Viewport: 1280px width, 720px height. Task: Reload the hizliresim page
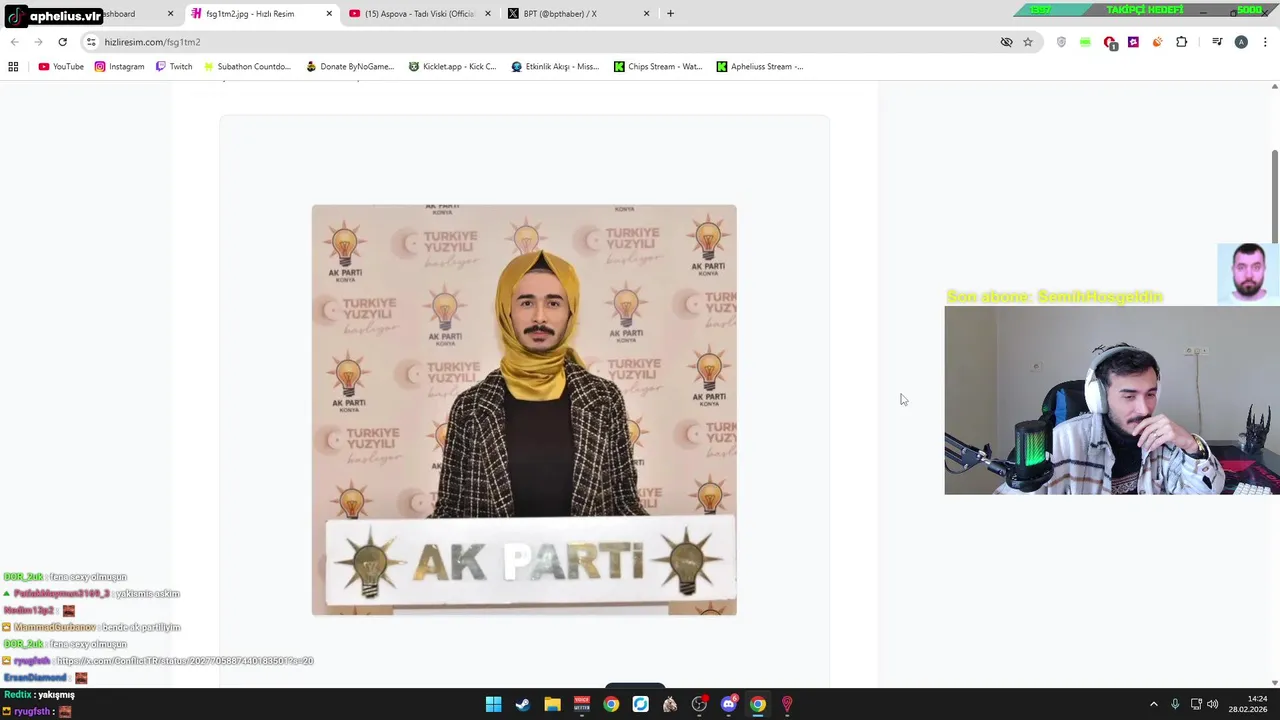(x=62, y=42)
